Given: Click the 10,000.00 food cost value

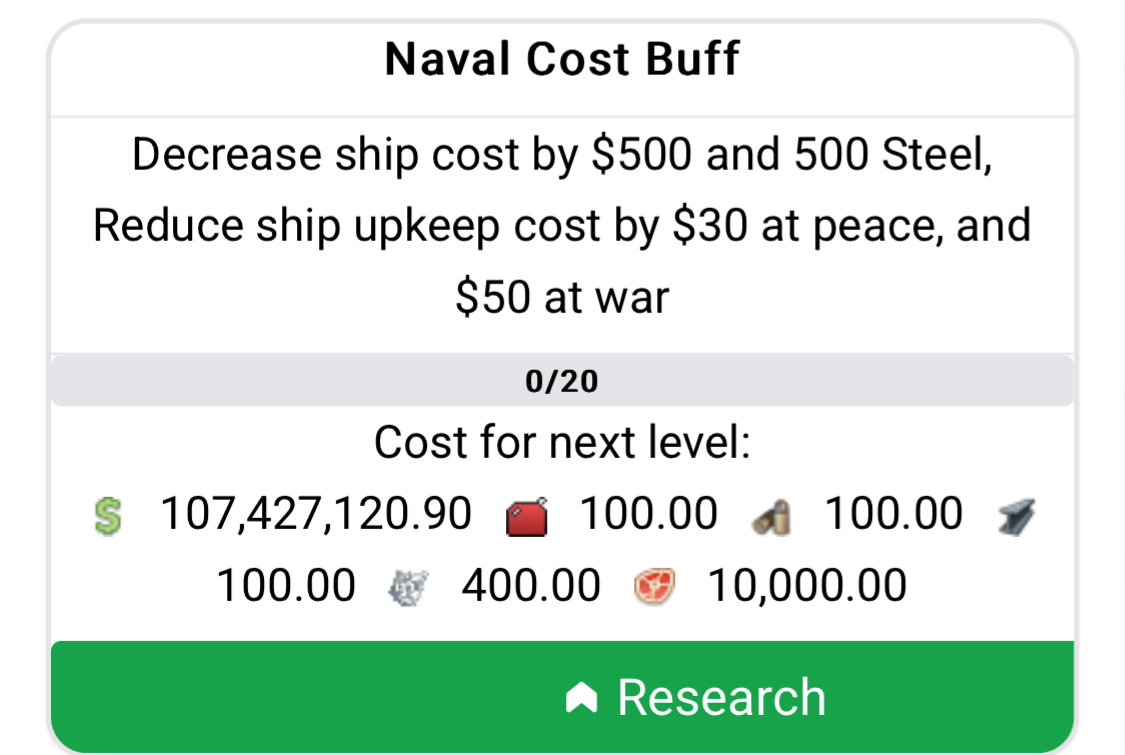Looking at the screenshot, I should [x=806, y=586].
